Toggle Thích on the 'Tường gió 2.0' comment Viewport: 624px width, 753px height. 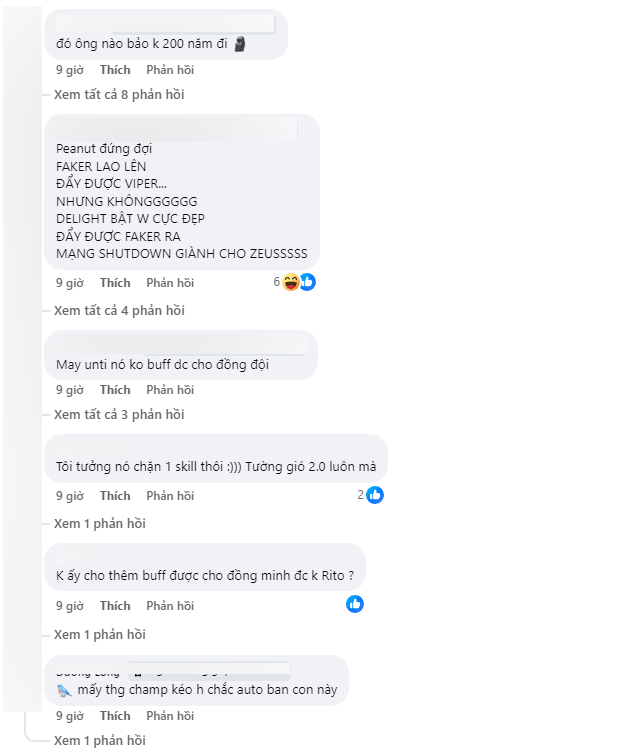tap(115, 496)
